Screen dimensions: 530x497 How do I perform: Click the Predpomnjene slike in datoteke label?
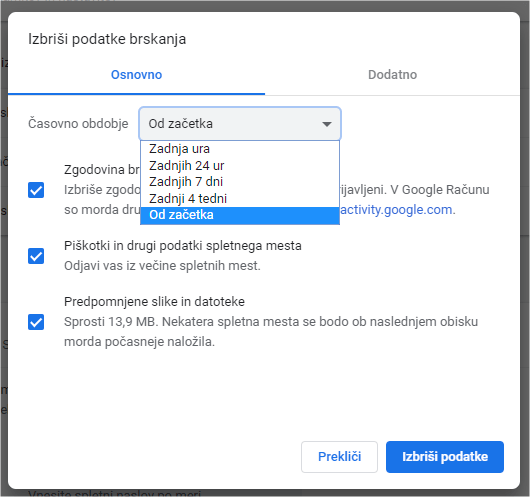[x=154, y=302]
